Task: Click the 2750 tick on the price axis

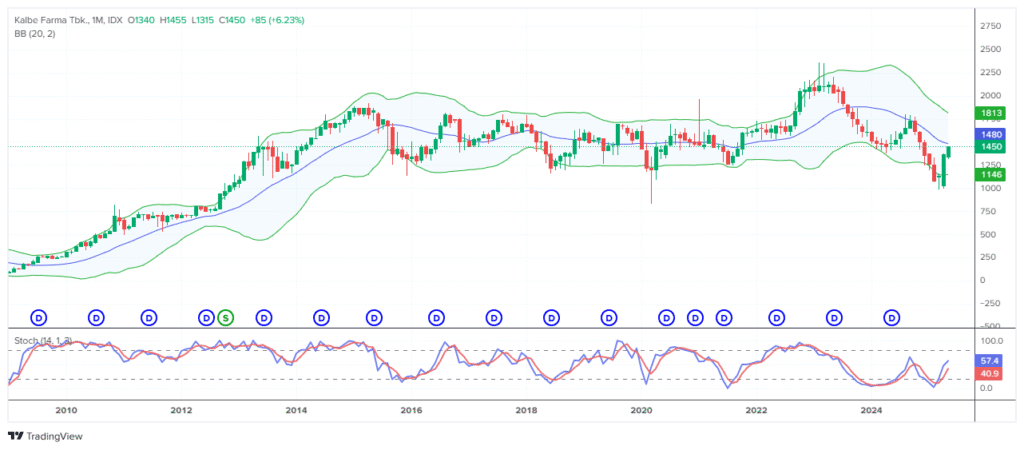Action: [x=991, y=25]
